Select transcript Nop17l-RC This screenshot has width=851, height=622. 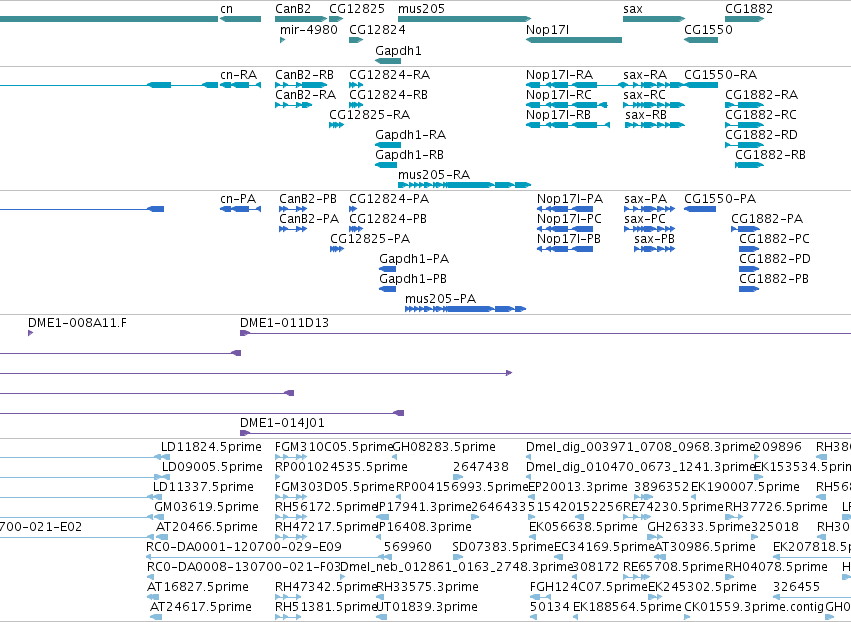pyautogui.click(x=567, y=105)
